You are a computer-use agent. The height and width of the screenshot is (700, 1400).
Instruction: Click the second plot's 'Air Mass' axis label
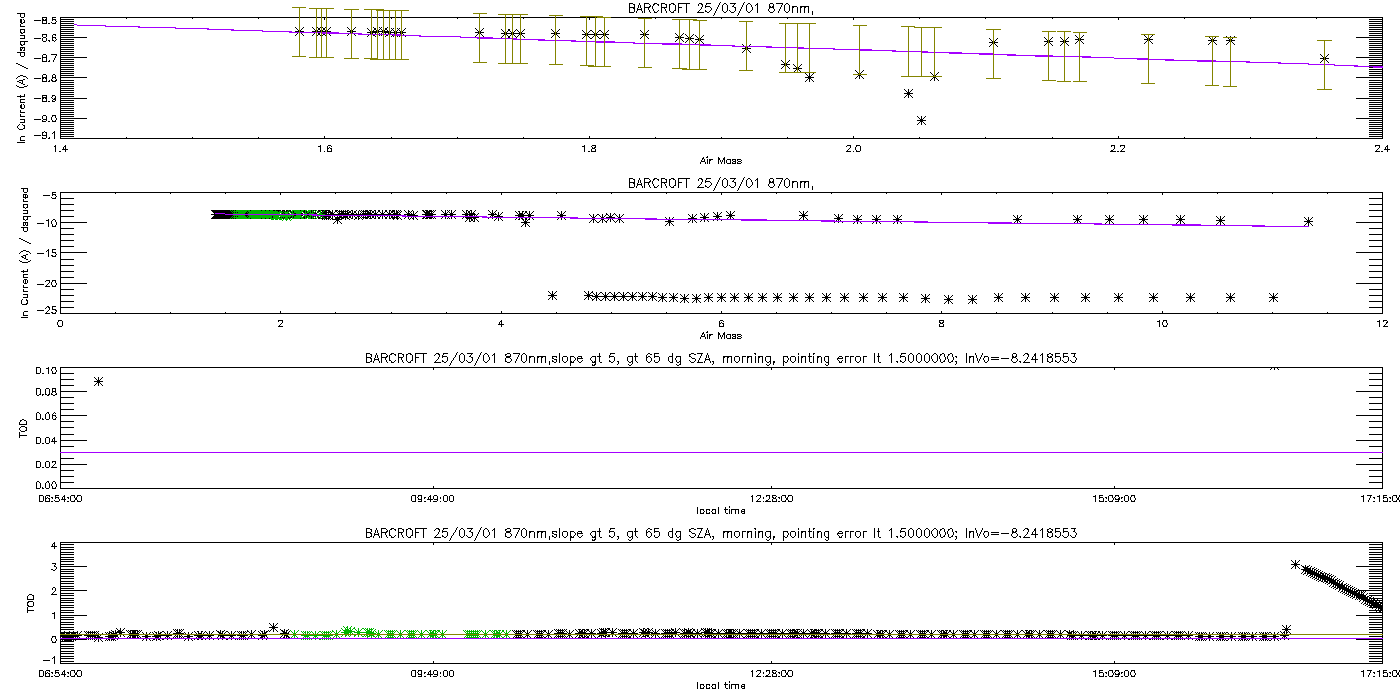[x=720, y=335]
